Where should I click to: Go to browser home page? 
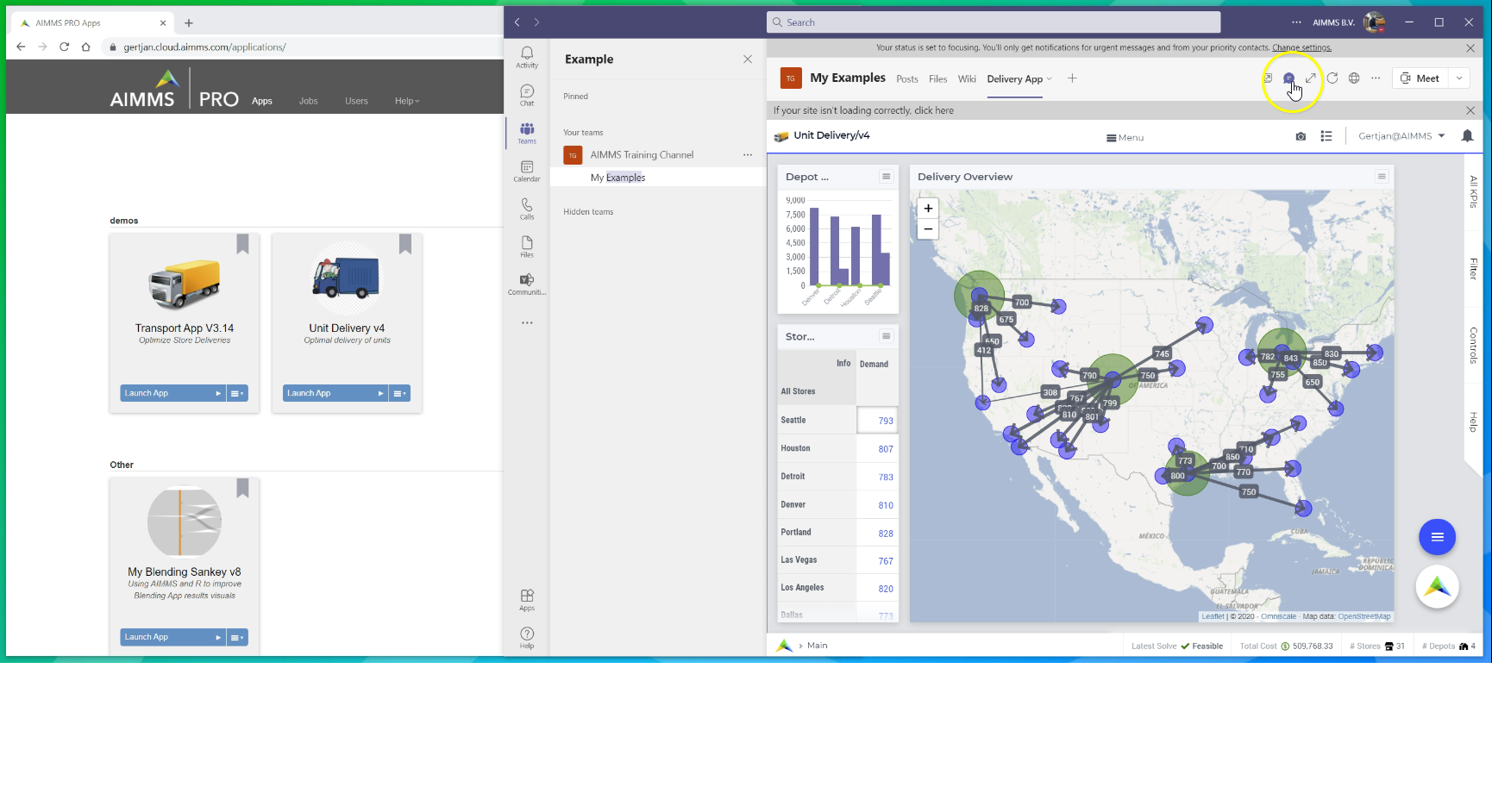click(85, 47)
